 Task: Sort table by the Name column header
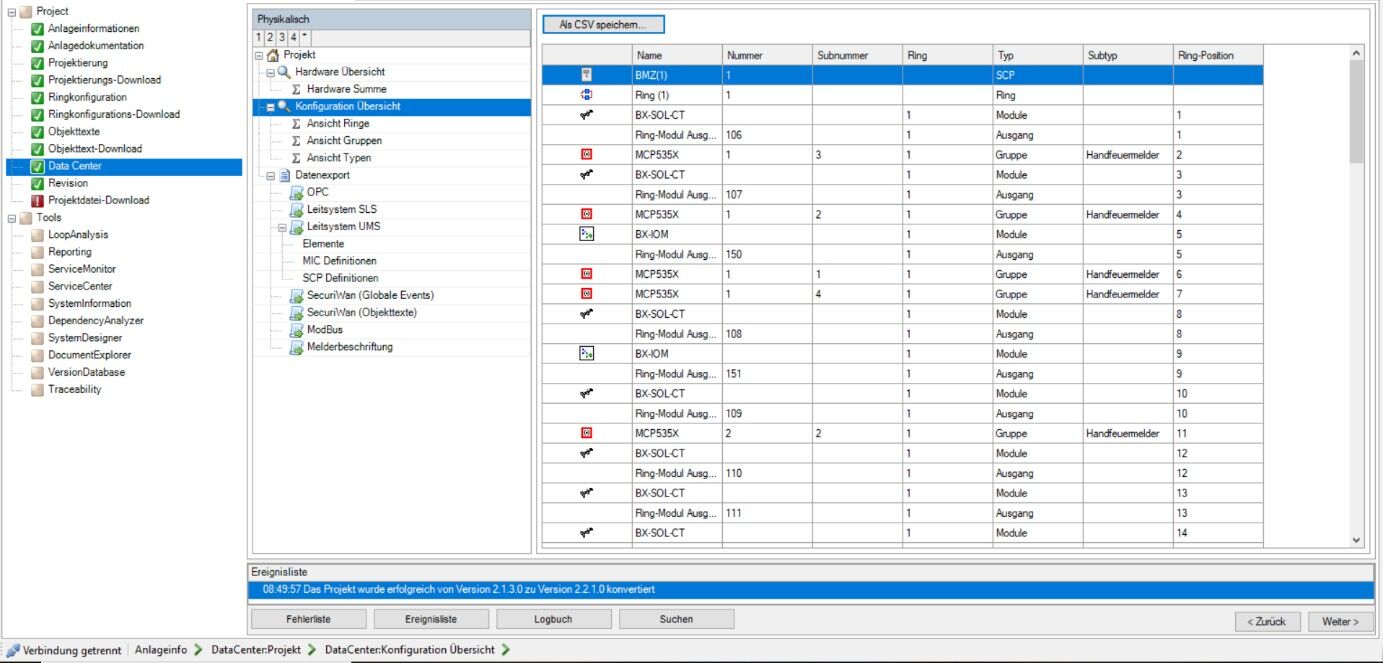(677, 56)
